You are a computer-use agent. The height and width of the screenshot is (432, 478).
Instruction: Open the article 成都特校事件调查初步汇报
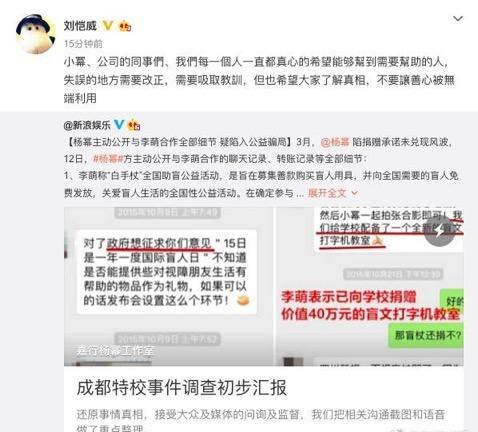pos(182,388)
